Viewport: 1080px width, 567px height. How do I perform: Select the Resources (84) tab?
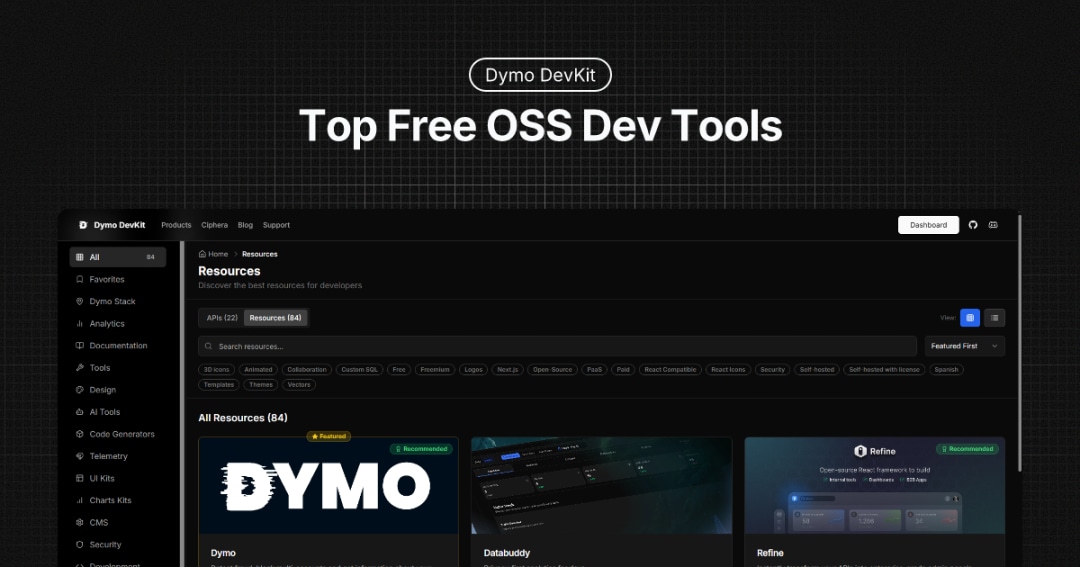pyautogui.click(x=276, y=318)
